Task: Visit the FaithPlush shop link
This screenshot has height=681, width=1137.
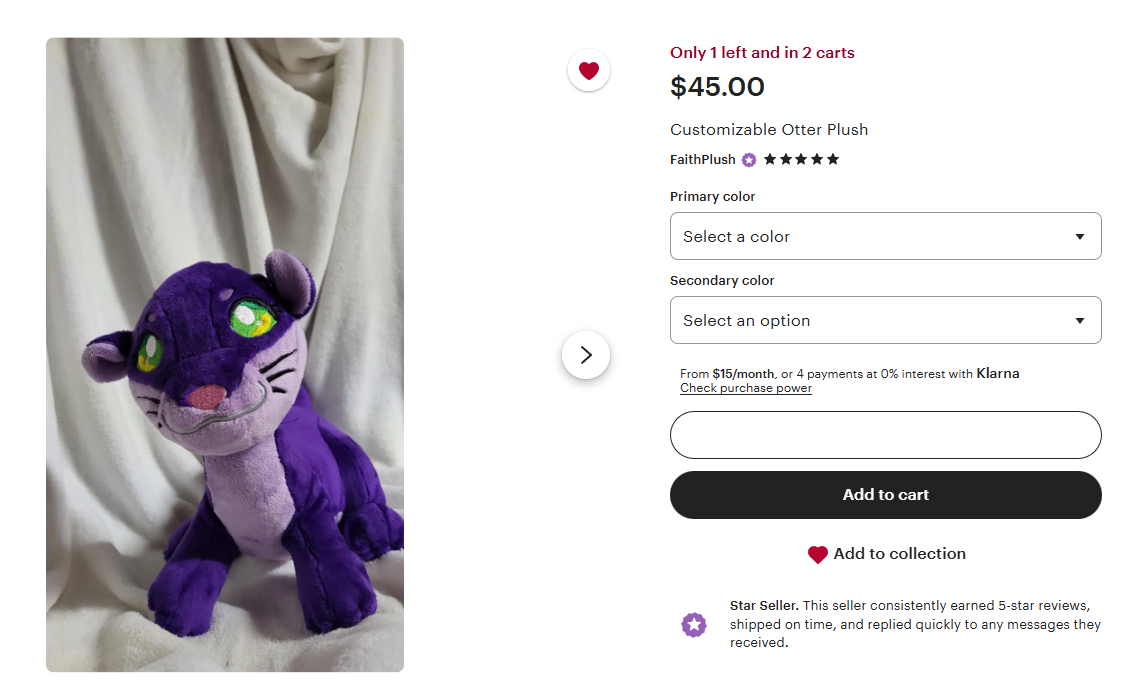Action: click(702, 160)
